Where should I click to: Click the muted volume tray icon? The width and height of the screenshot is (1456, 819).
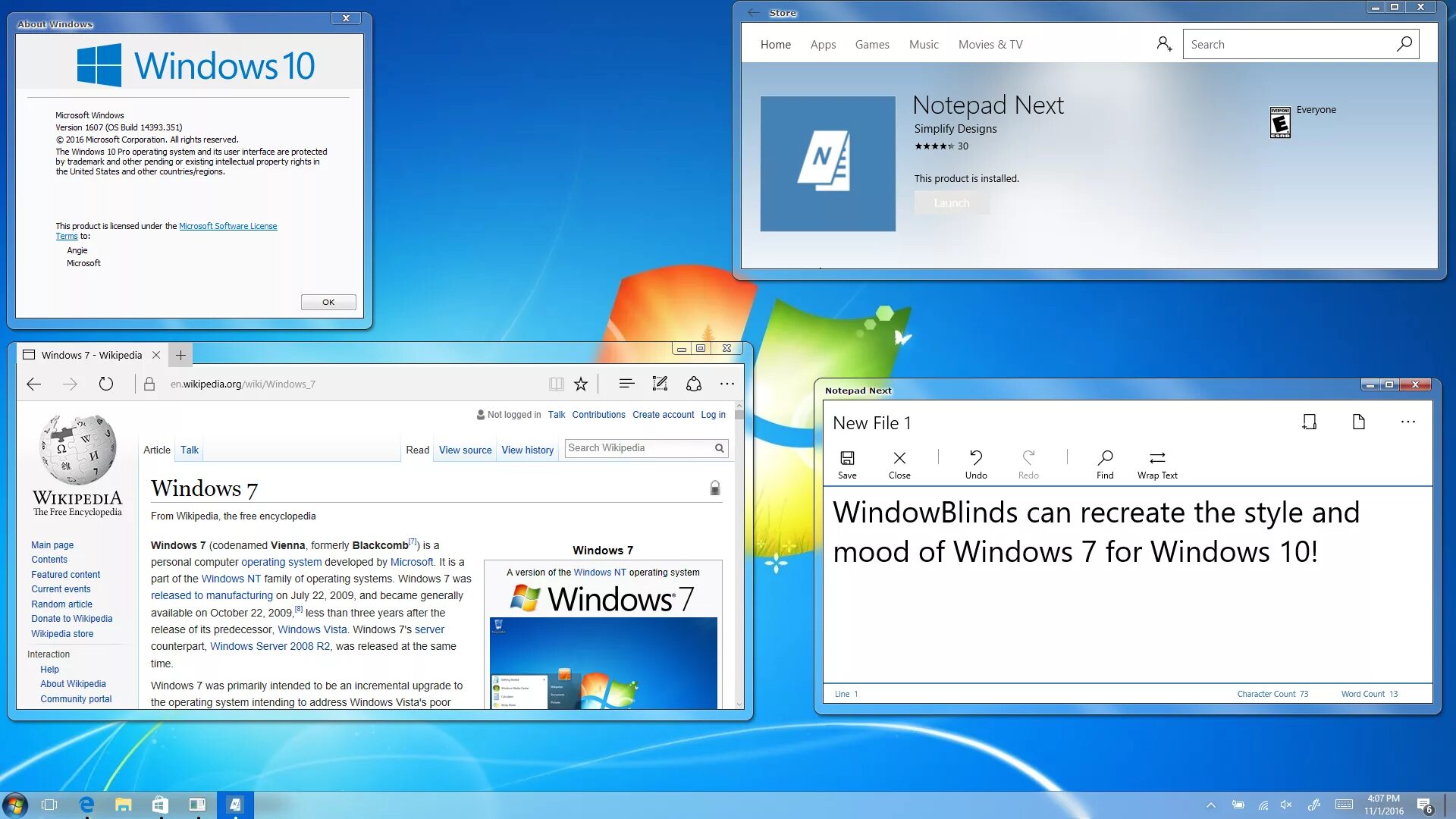coord(1286,805)
